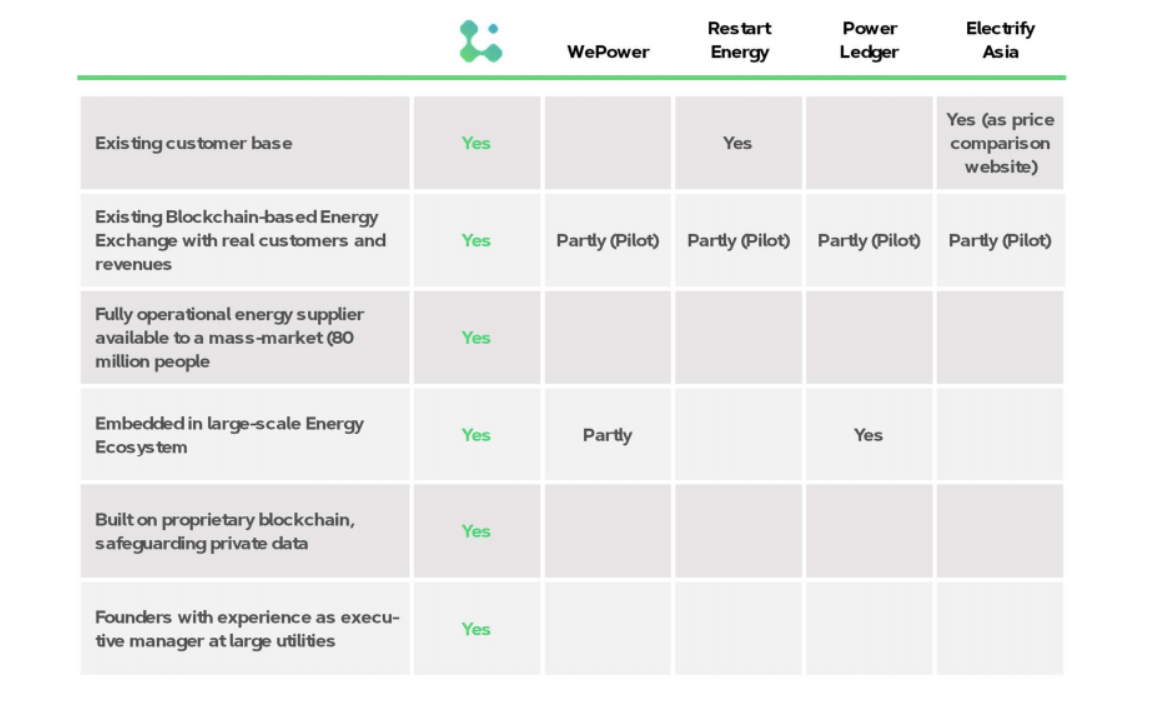This screenshot has width=1151, height=704.
Task: Click the green Yes for existing customer base
Action: click(476, 143)
